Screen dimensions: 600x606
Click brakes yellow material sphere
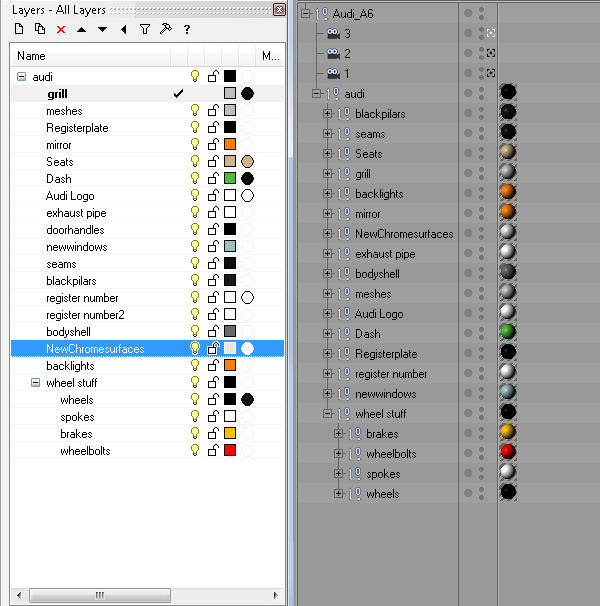click(x=508, y=432)
